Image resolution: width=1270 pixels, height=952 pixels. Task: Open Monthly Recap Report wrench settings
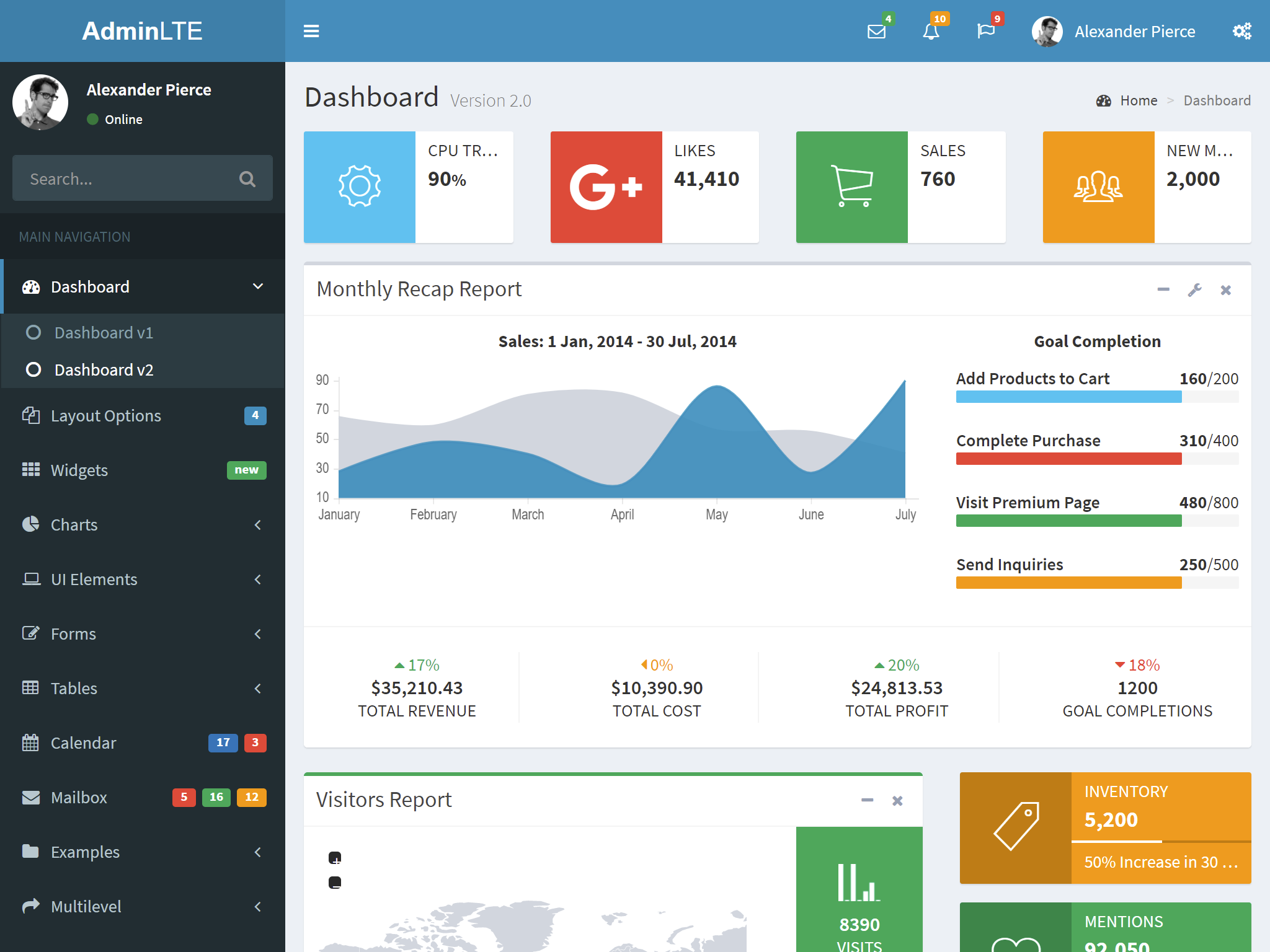1195,290
